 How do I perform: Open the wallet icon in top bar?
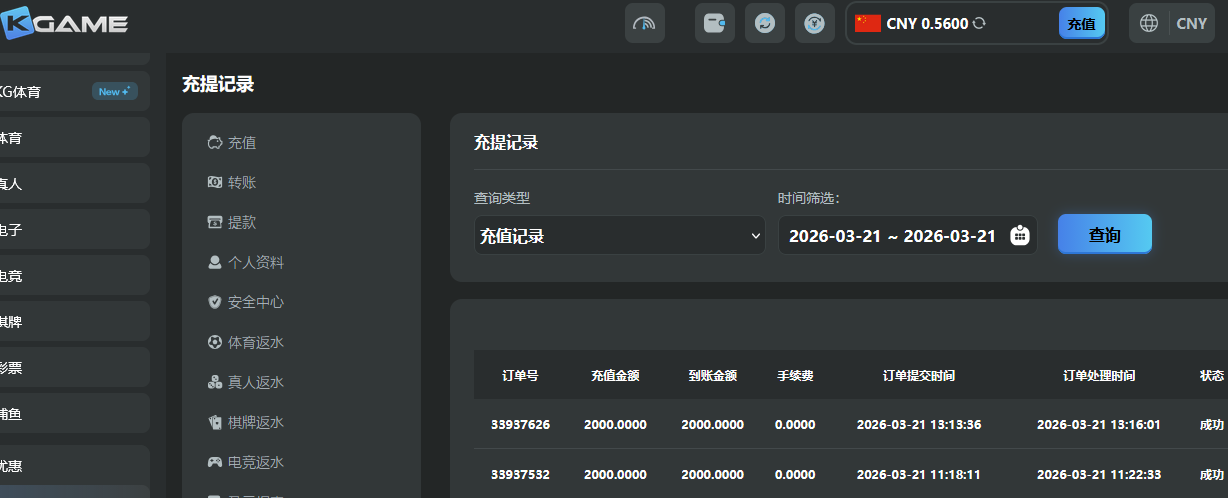click(715, 23)
